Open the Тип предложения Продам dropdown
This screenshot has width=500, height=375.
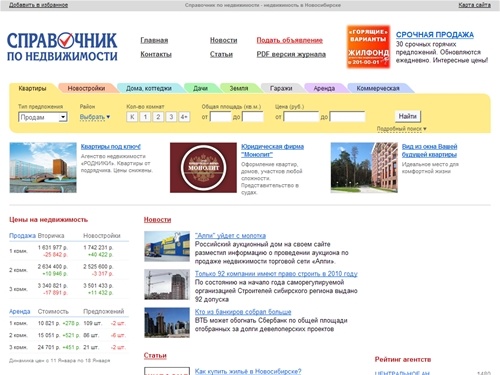point(43,117)
